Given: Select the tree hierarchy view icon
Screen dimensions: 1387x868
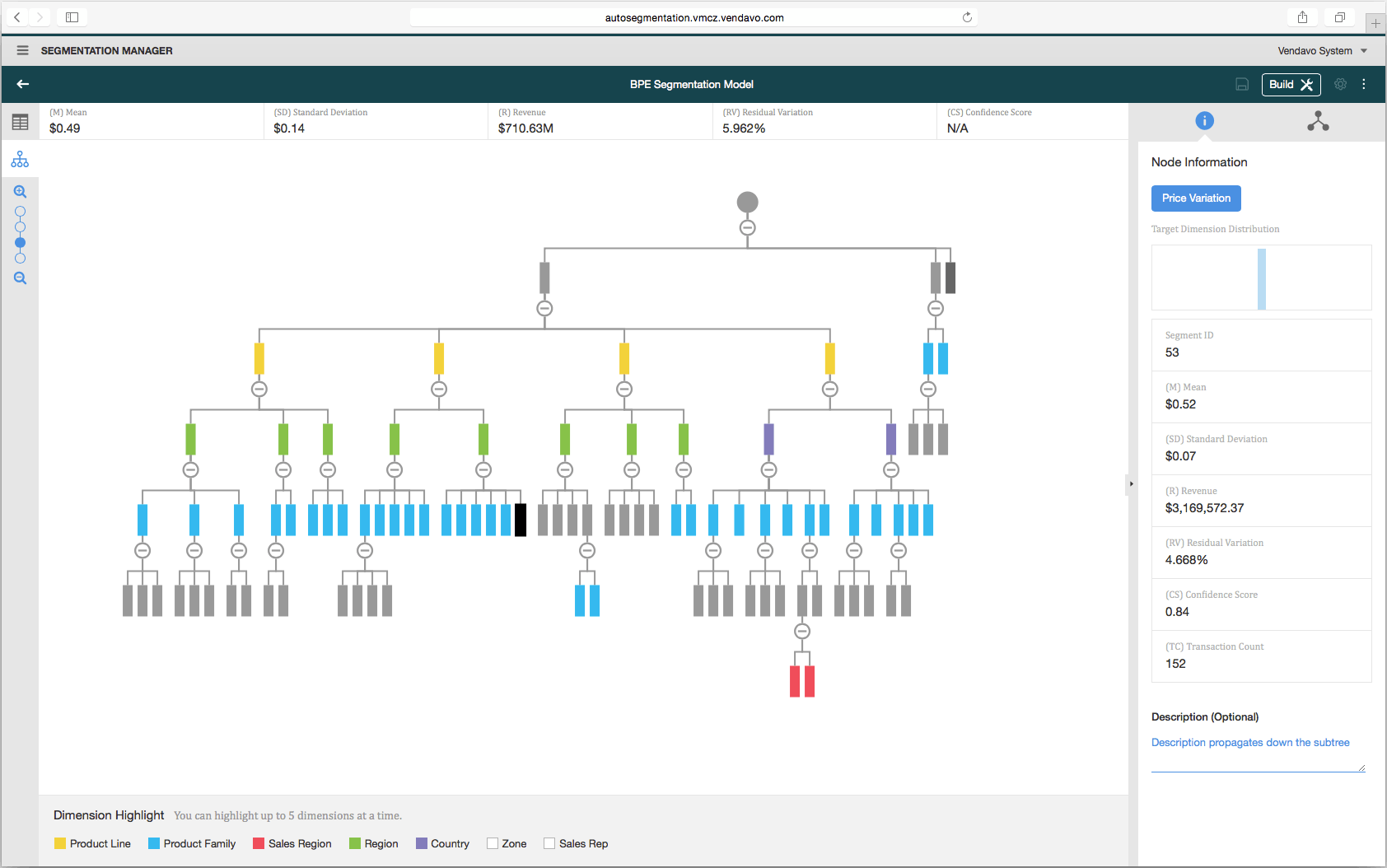Looking at the screenshot, I should tap(20, 160).
